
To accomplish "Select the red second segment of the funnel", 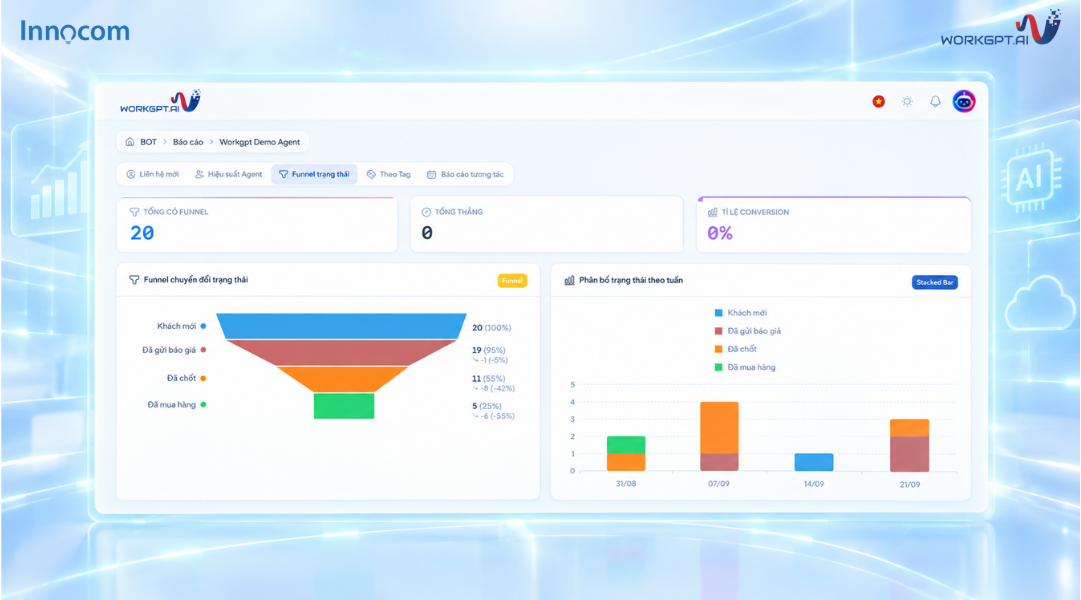I will point(341,352).
